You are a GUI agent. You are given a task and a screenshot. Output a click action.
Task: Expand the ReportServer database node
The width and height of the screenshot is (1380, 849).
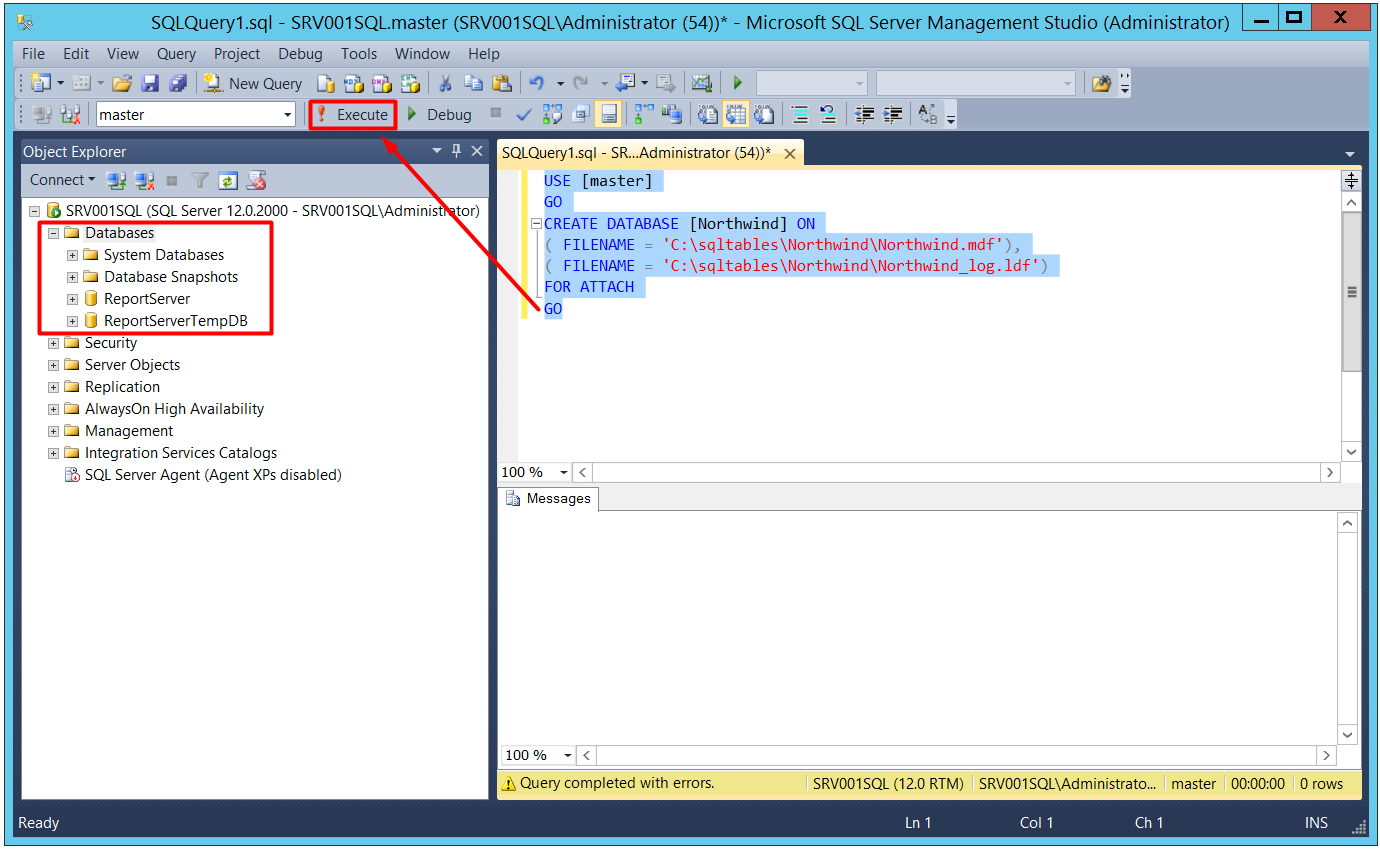pos(72,299)
